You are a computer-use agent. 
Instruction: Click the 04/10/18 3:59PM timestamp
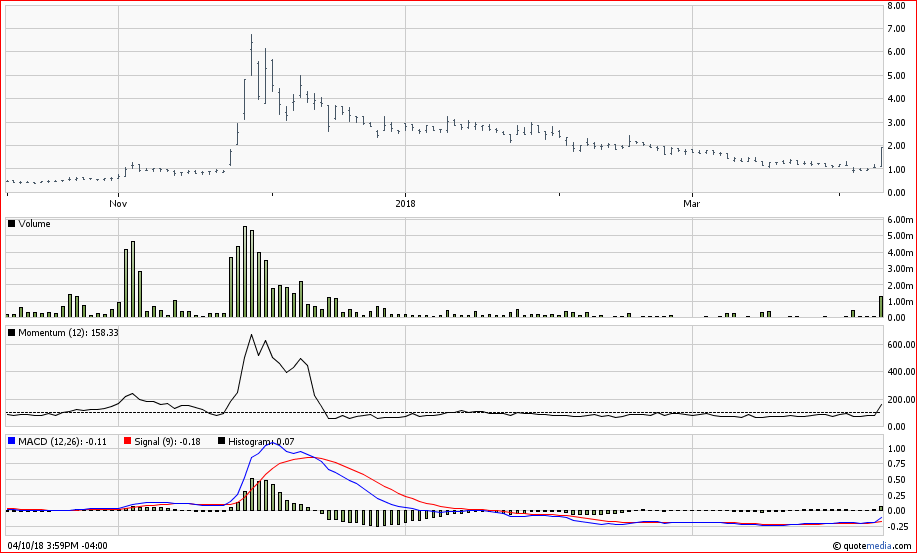pyautogui.click(x=57, y=546)
